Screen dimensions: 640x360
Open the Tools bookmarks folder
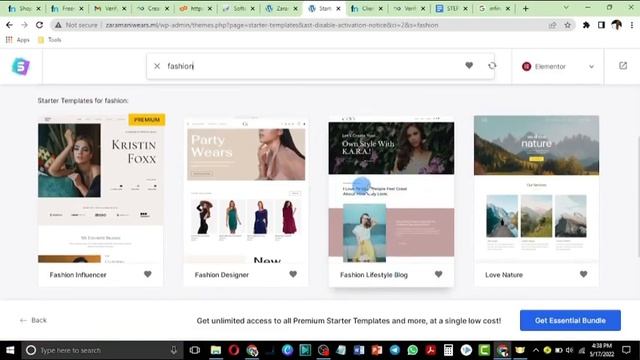coord(49,40)
